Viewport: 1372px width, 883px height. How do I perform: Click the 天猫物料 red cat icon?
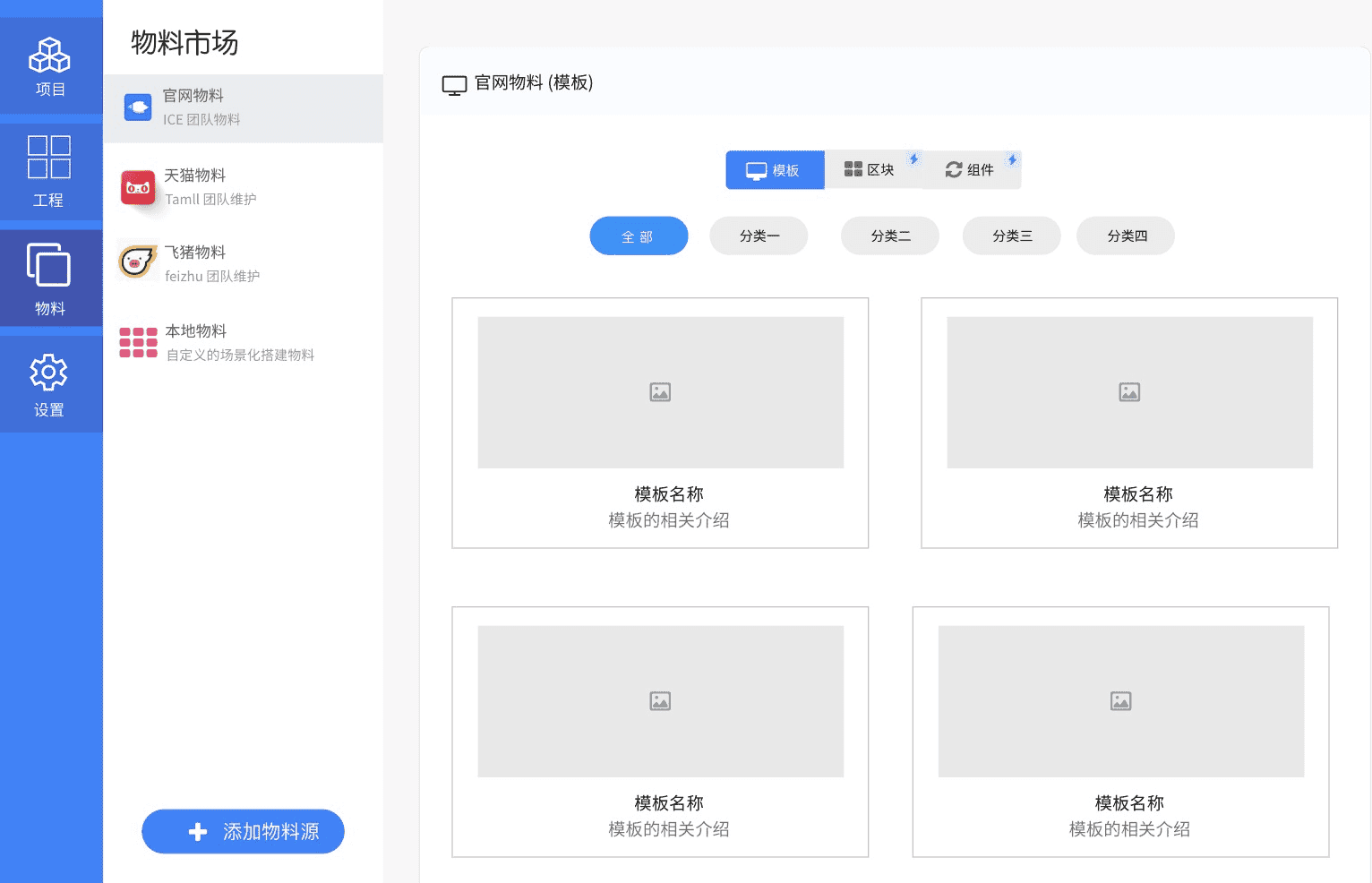pyautogui.click(x=138, y=188)
